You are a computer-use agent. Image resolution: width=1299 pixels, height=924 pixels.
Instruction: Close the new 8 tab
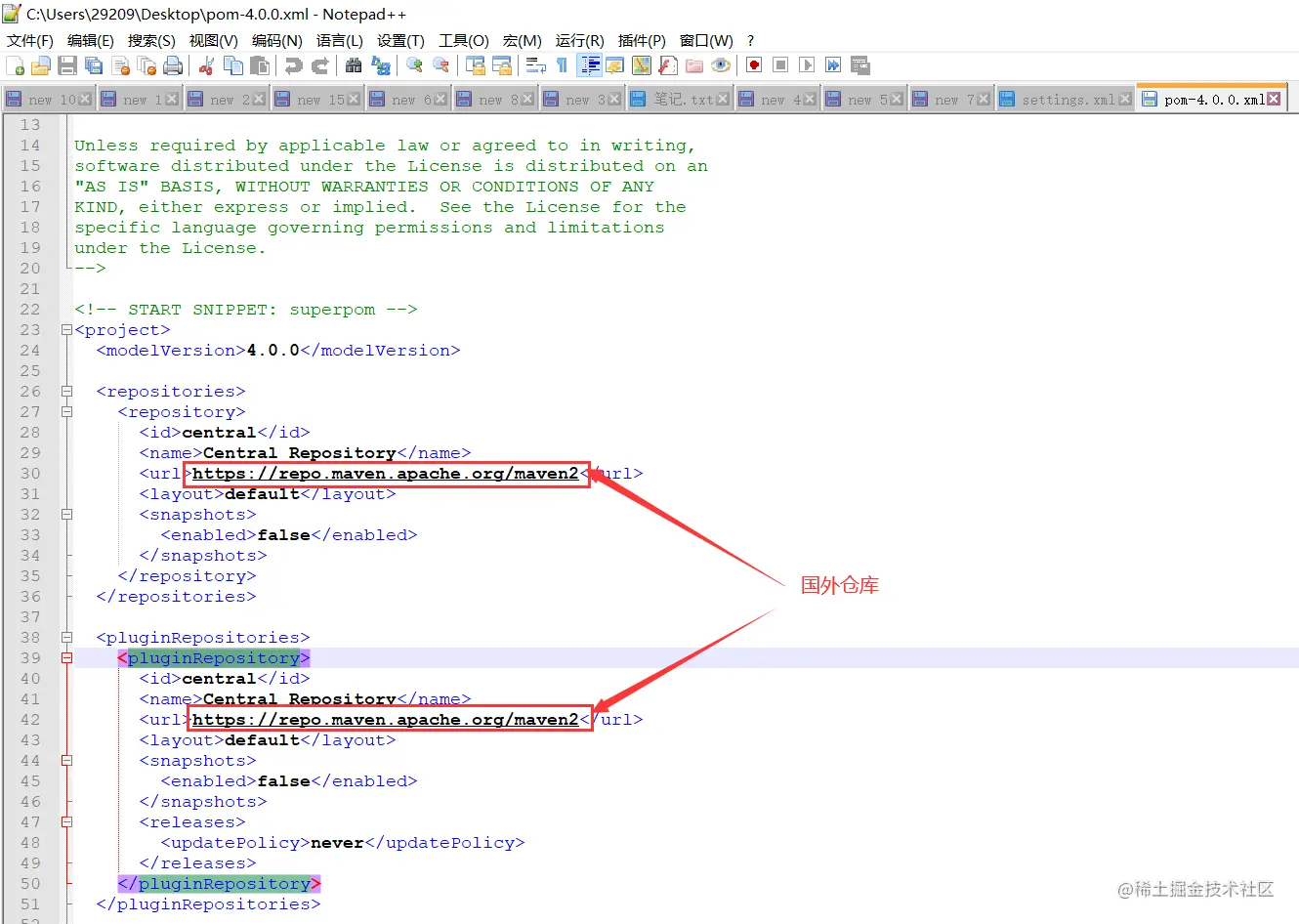(x=527, y=100)
